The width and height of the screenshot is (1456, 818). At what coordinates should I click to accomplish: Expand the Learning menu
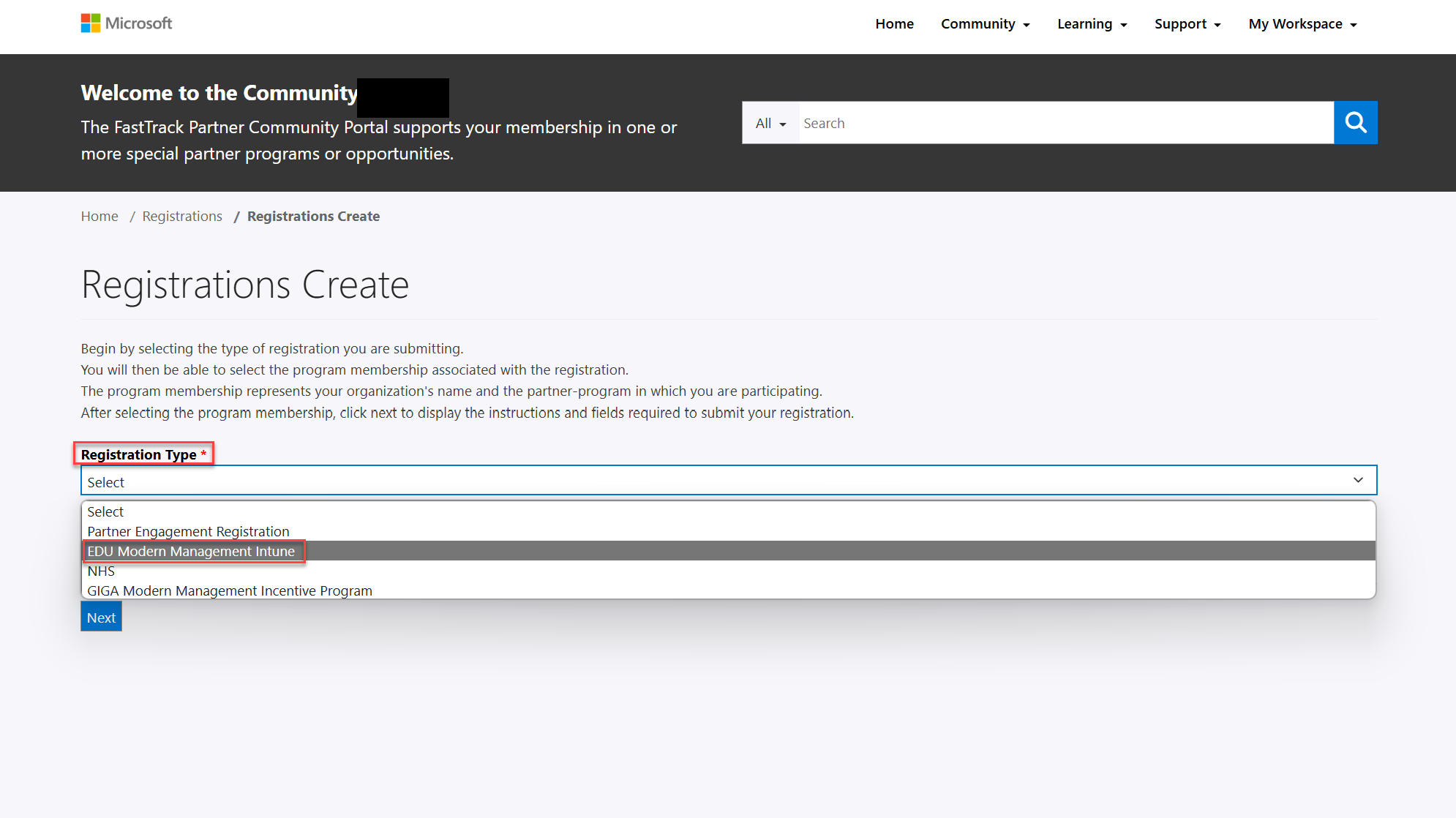point(1092,24)
